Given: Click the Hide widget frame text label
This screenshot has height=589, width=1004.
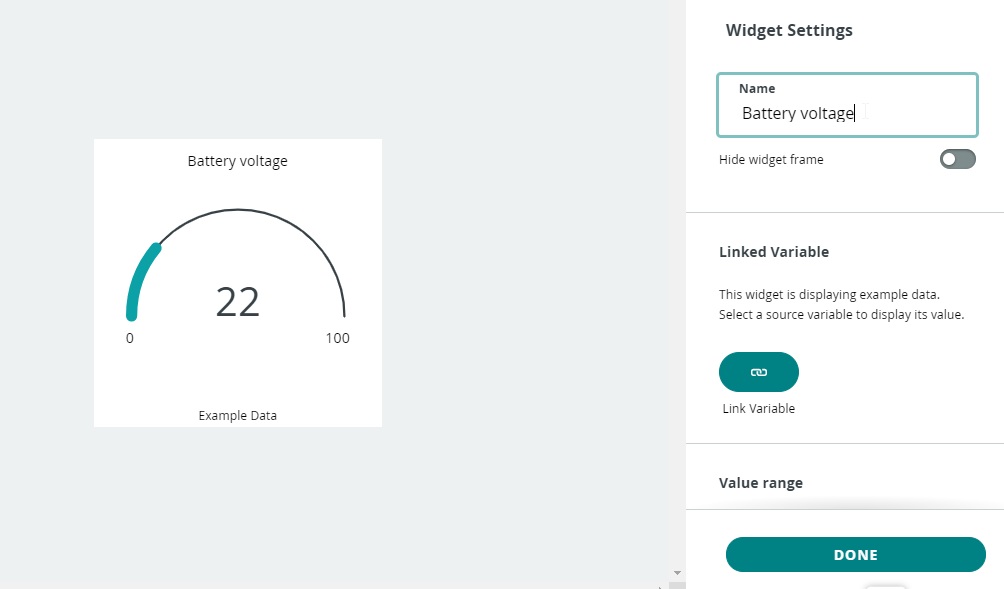Looking at the screenshot, I should pos(771,159).
